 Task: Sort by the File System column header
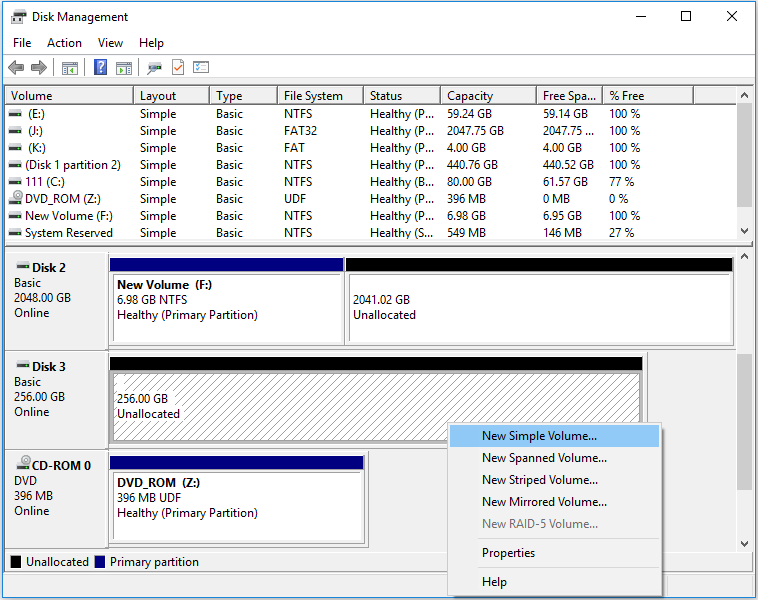tap(321, 96)
